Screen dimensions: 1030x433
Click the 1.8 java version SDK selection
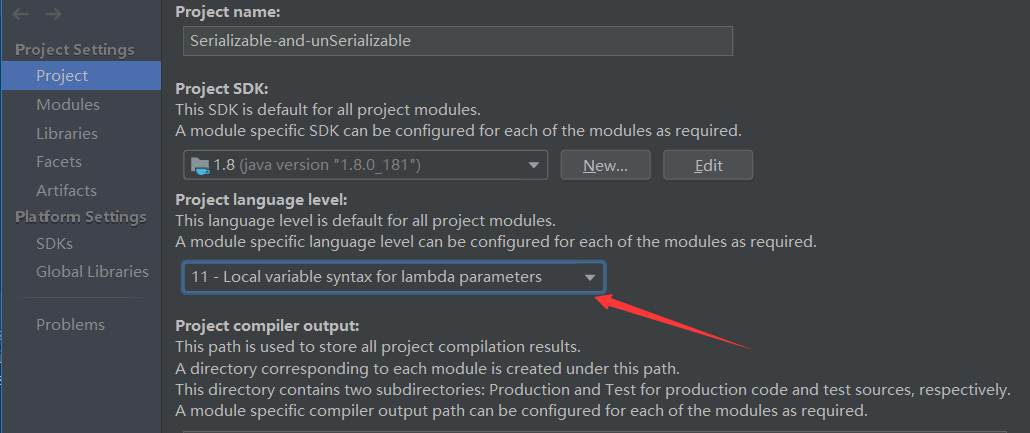(317, 165)
